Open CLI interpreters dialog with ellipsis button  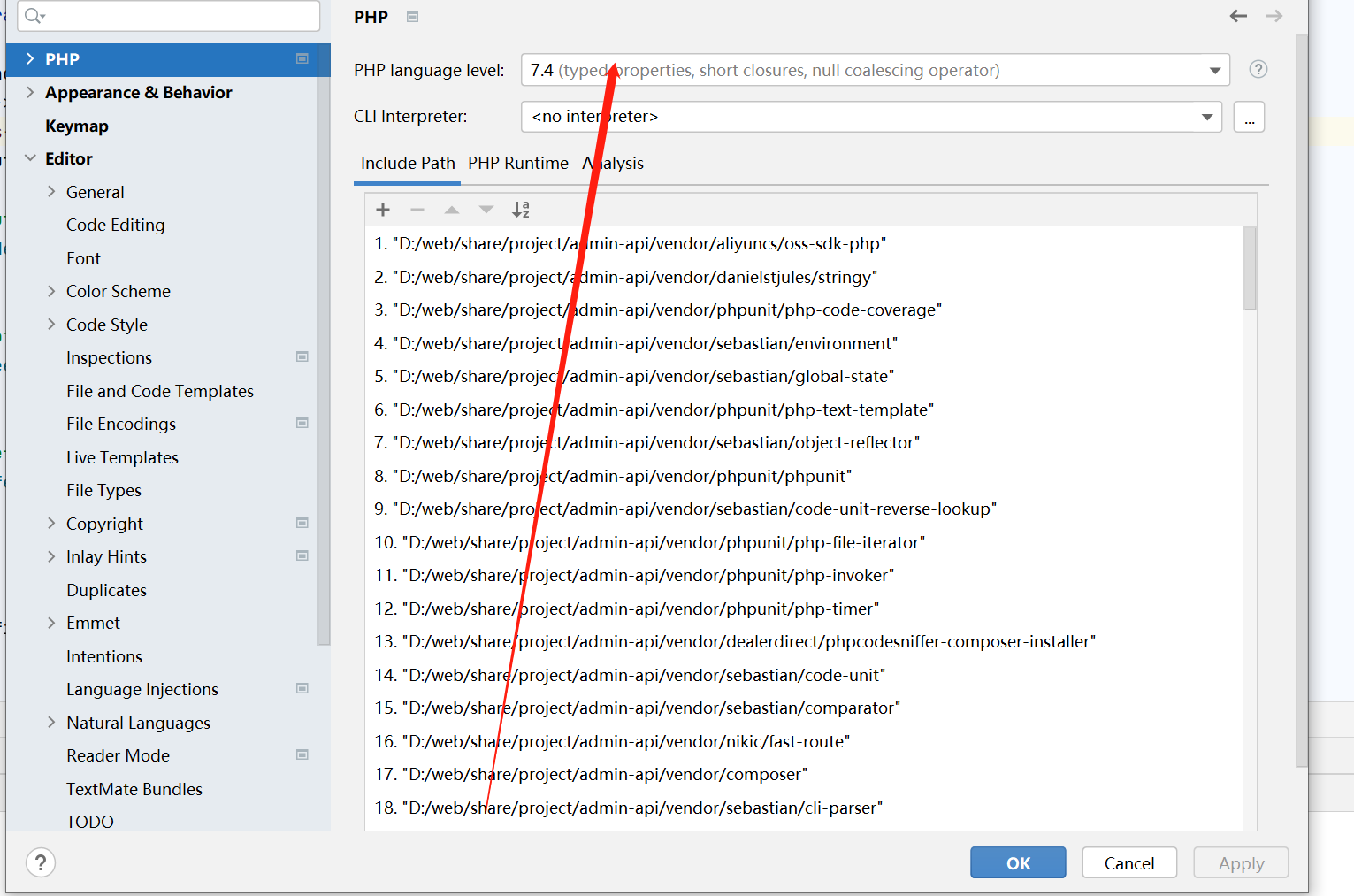pos(1249,117)
